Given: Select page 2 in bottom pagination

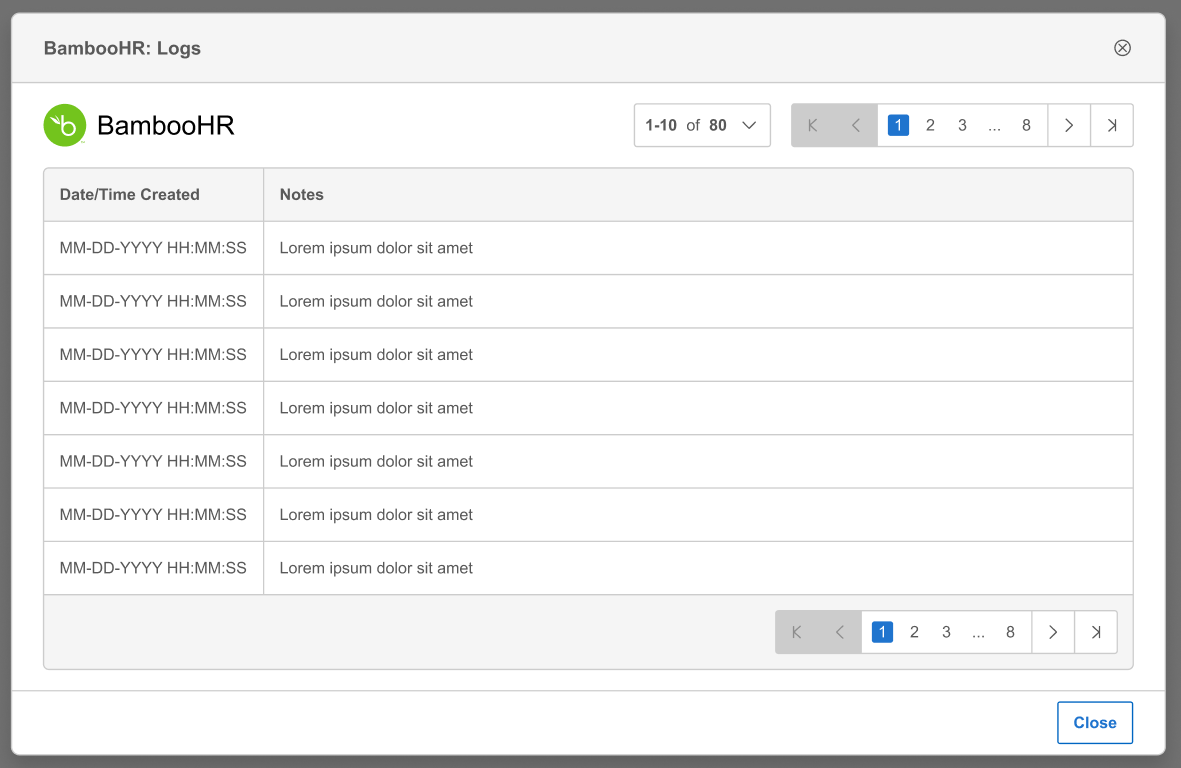Looking at the screenshot, I should (x=914, y=632).
